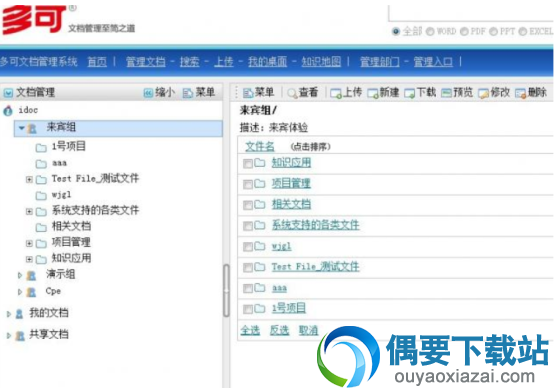The image size is (560, 388).
Task: Select the PDF search radio button
Action: (464, 31)
